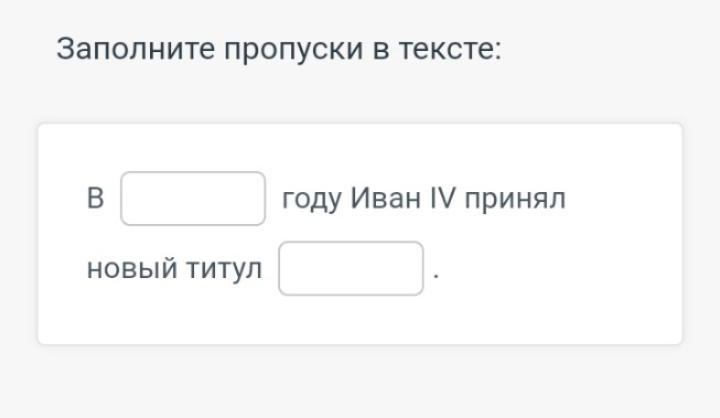Image resolution: width=720 pixels, height=418 pixels.
Task: Select the word "Заполните" in the heading
Action: 135,49
